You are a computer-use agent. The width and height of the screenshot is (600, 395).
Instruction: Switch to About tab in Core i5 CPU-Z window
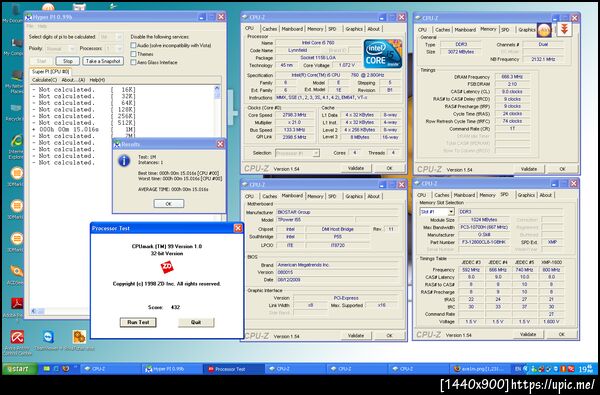(x=373, y=29)
